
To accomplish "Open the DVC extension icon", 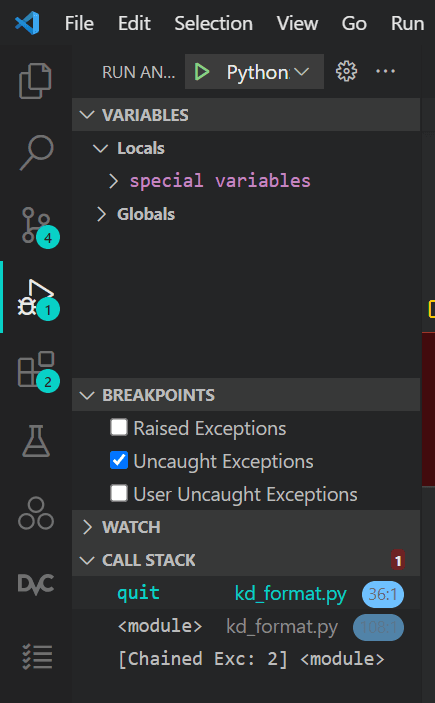I will 36,584.
